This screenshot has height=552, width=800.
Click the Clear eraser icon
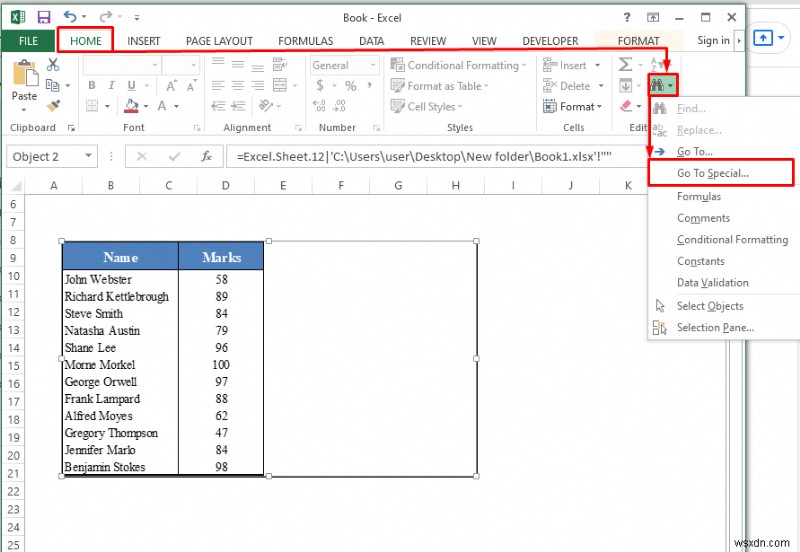tap(626, 106)
